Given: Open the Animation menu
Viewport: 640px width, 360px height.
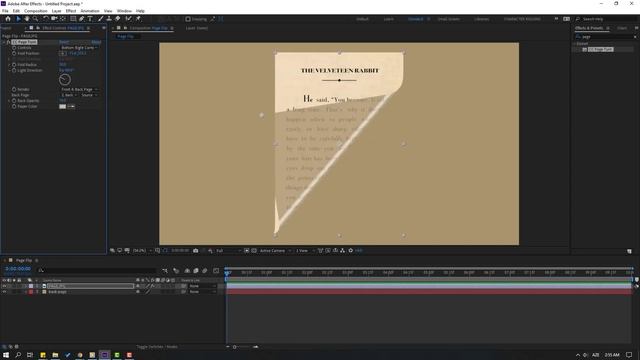Looking at the screenshot, I should [90, 11].
